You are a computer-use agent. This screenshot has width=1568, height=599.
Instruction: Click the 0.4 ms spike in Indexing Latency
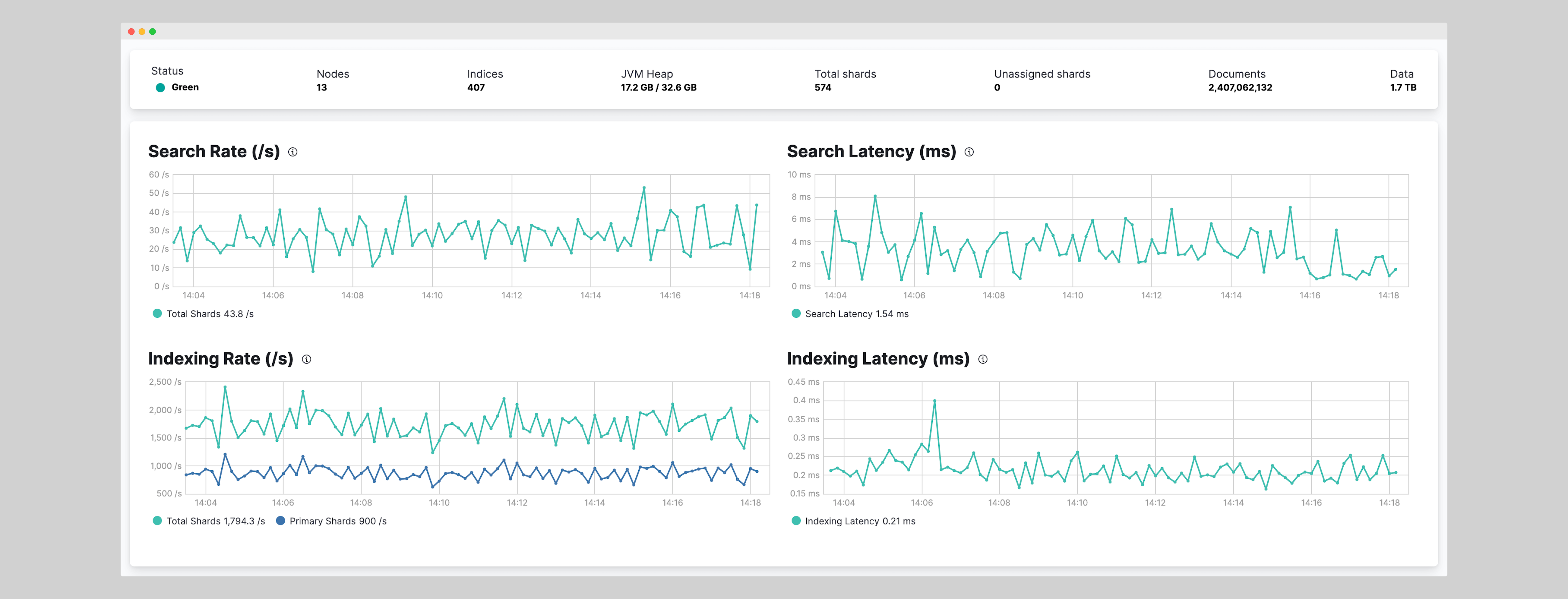click(x=934, y=401)
